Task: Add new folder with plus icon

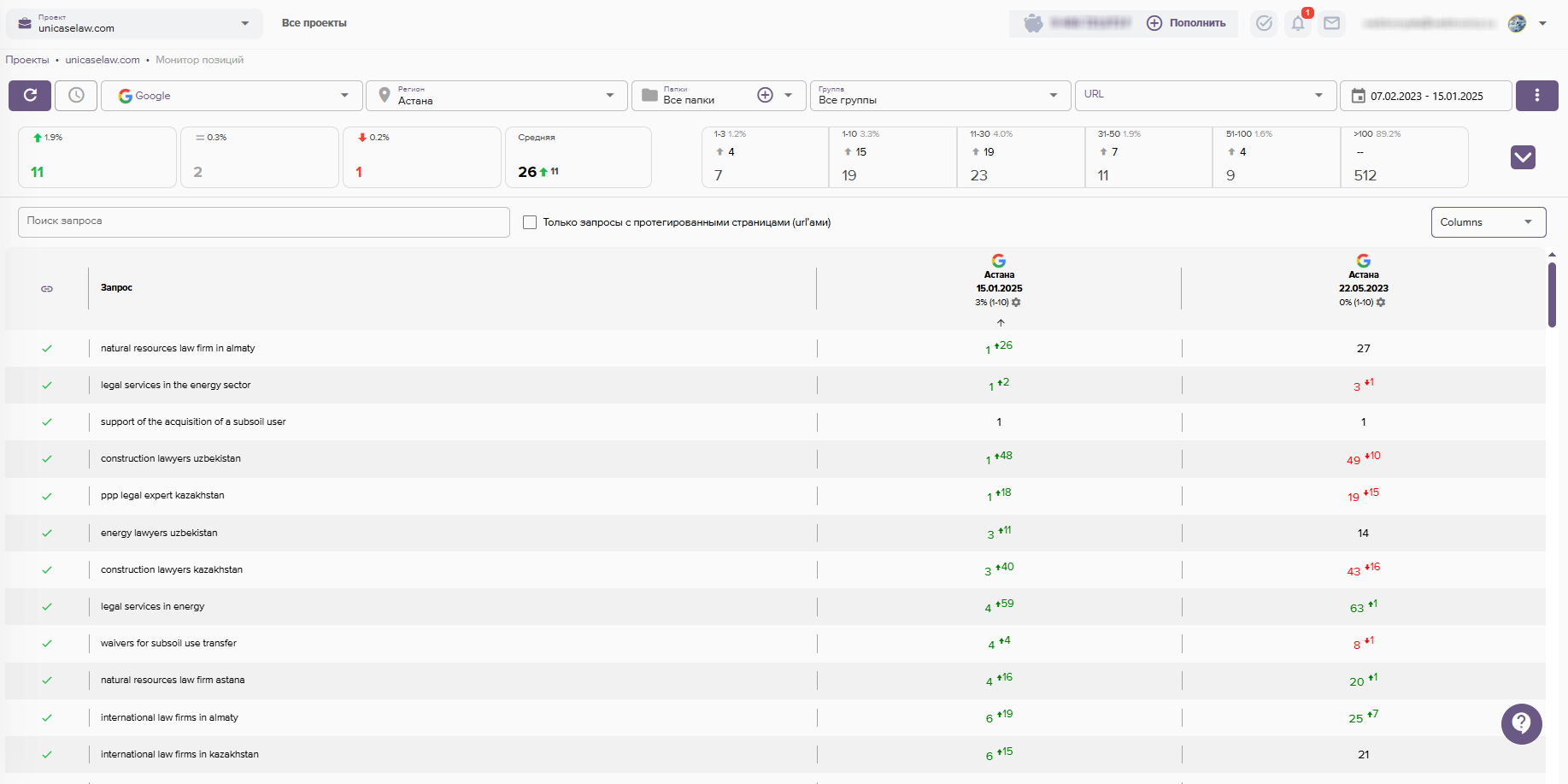Action: 766,95
